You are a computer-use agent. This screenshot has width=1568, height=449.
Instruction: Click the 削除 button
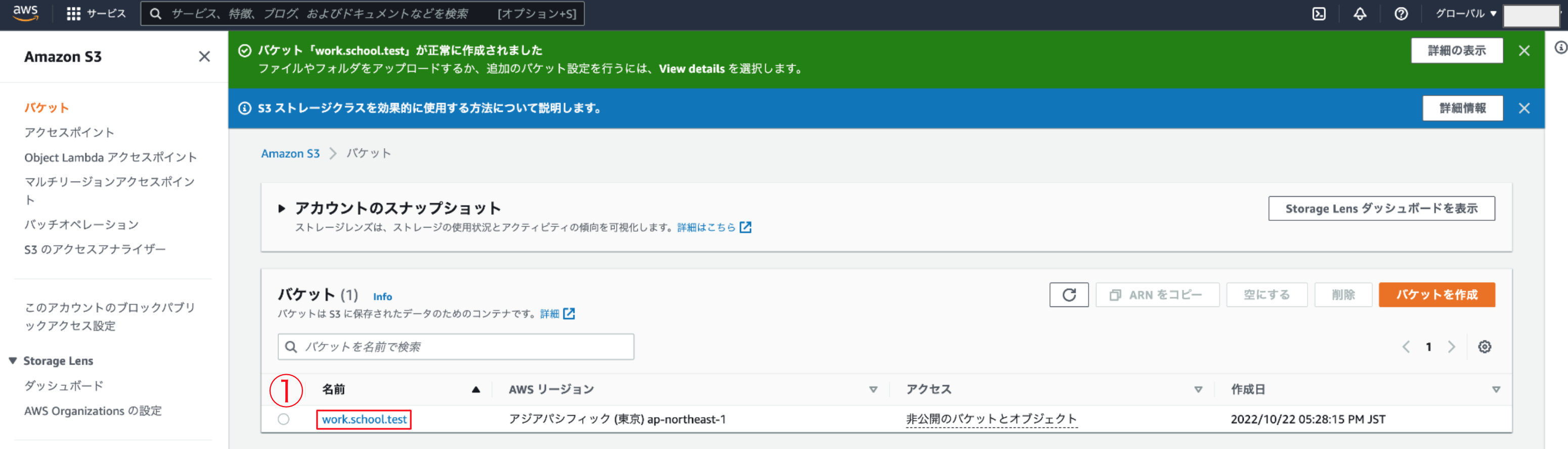[x=1343, y=295]
